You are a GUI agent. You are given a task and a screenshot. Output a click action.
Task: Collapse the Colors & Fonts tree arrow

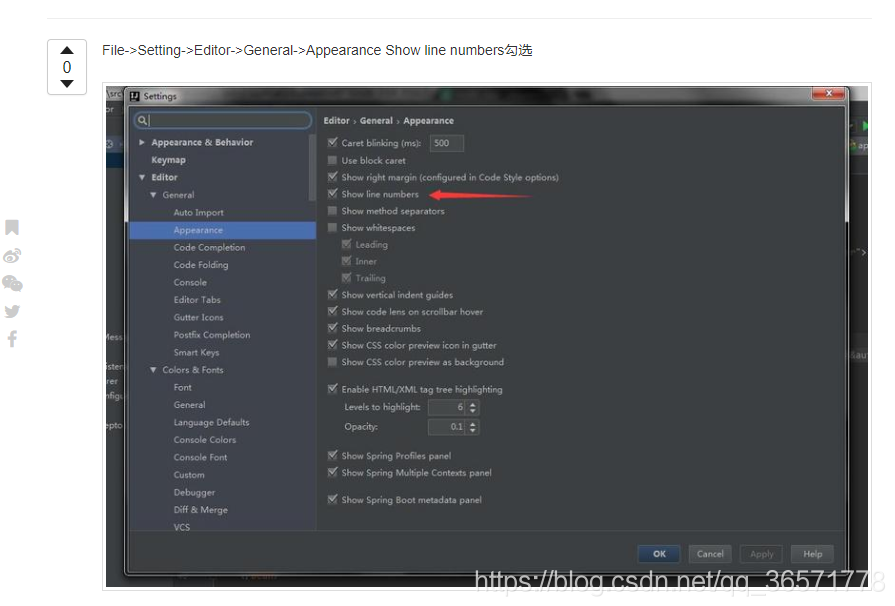coord(153,370)
